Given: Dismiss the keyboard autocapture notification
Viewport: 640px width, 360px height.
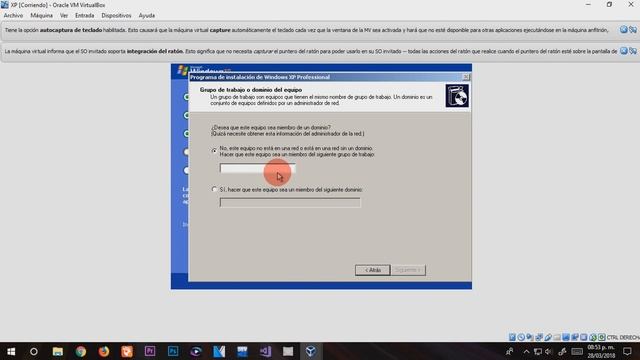Looking at the screenshot, I should [624, 30].
